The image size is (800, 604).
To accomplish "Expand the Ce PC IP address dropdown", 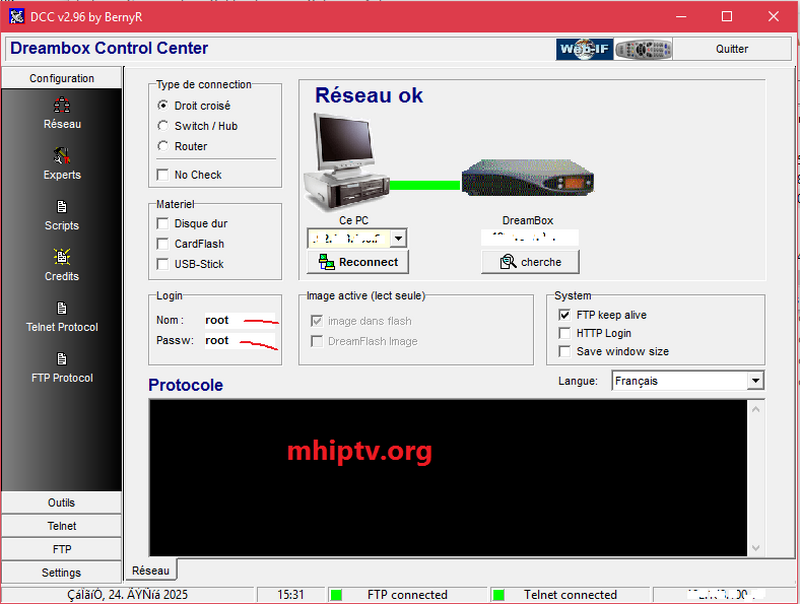I will pyautogui.click(x=398, y=238).
